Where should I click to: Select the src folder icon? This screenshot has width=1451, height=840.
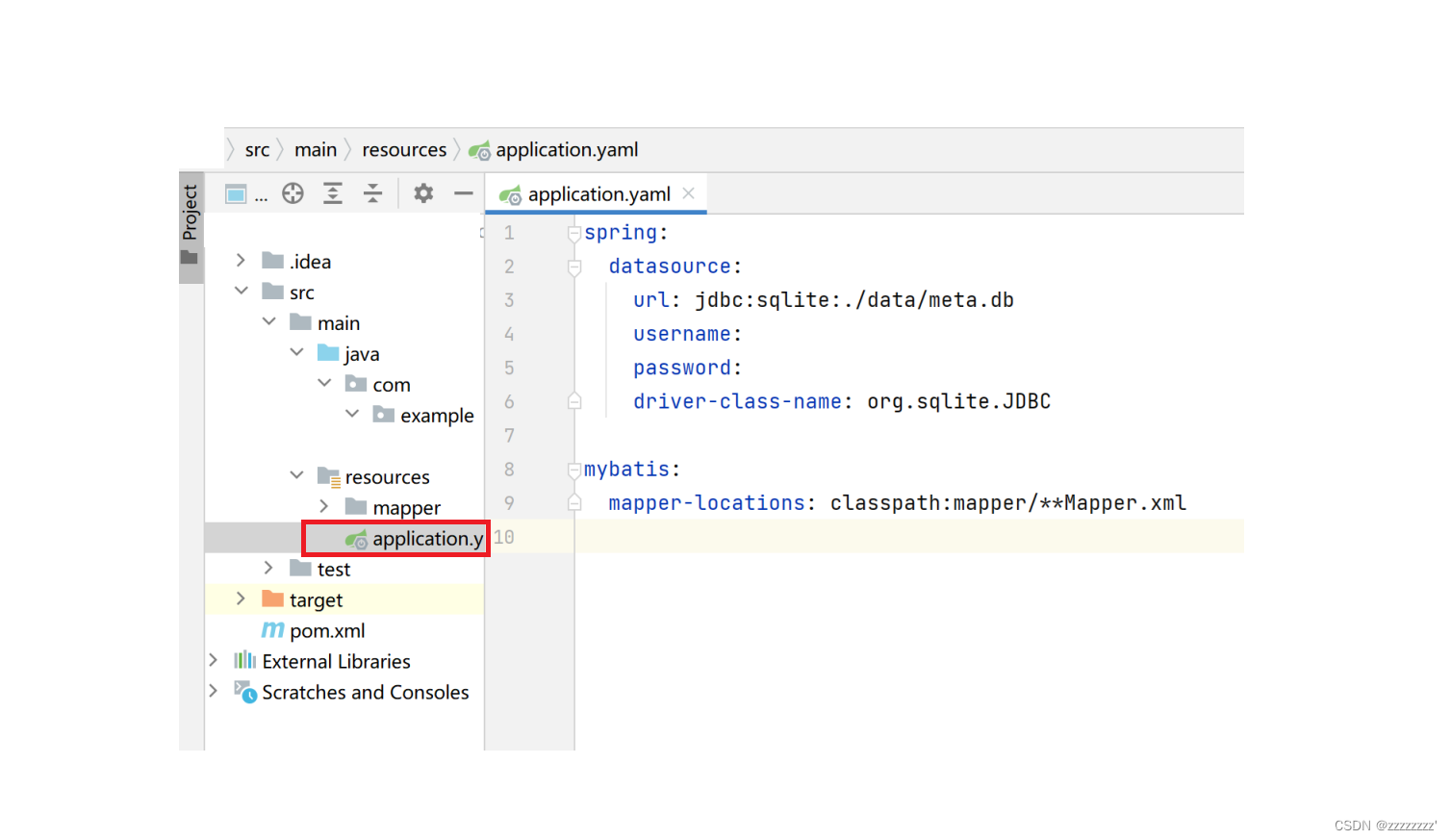tap(273, 292)
